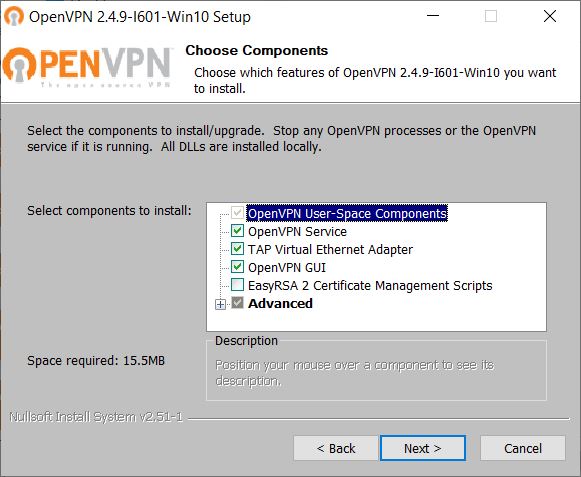Select TAP Virtual Ethernet Adapter label
Viewport: 581px width, 477px height.
click(x=330, y=249)
